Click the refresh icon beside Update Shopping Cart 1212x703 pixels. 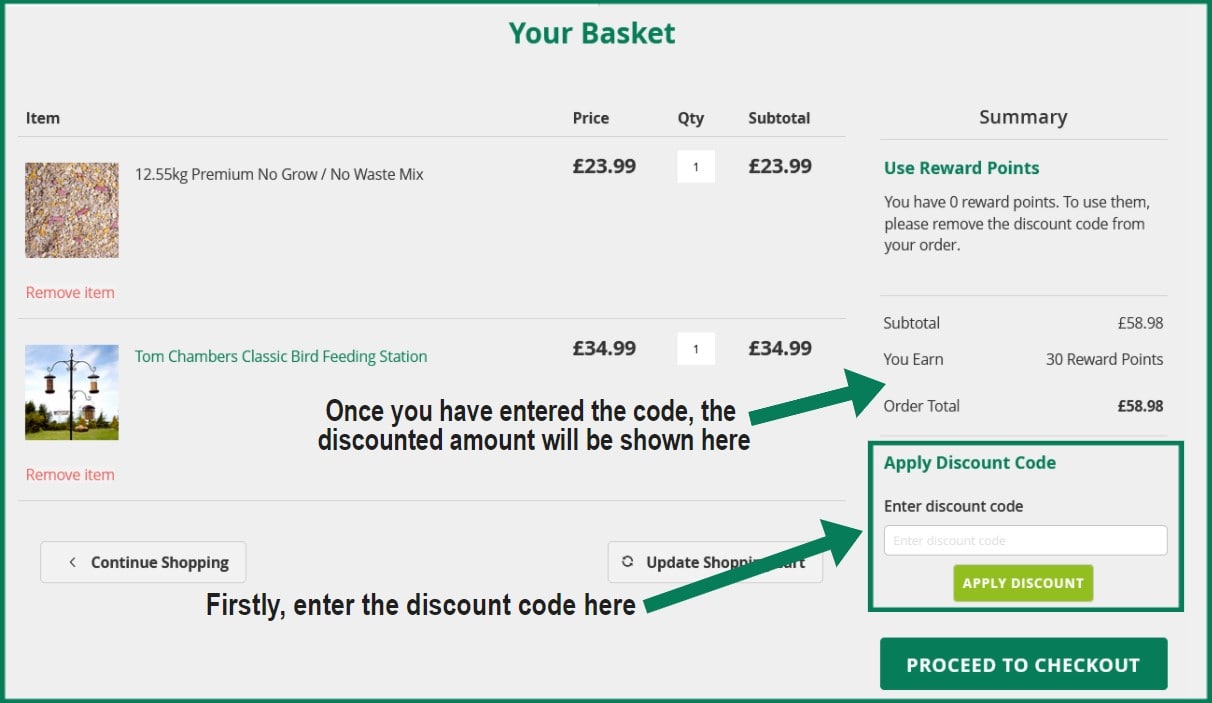(628, 562)
